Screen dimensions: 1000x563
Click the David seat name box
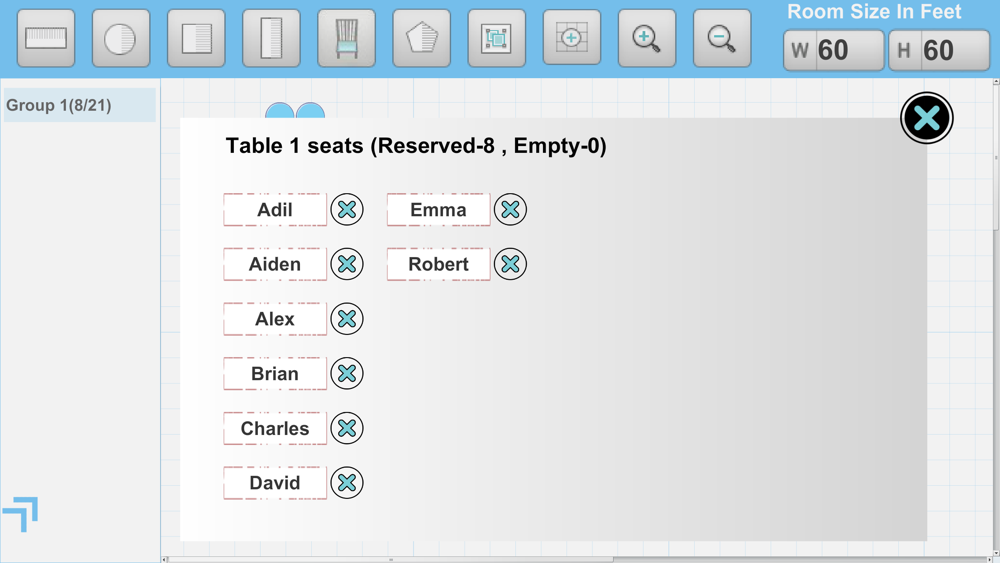point(275,483)
